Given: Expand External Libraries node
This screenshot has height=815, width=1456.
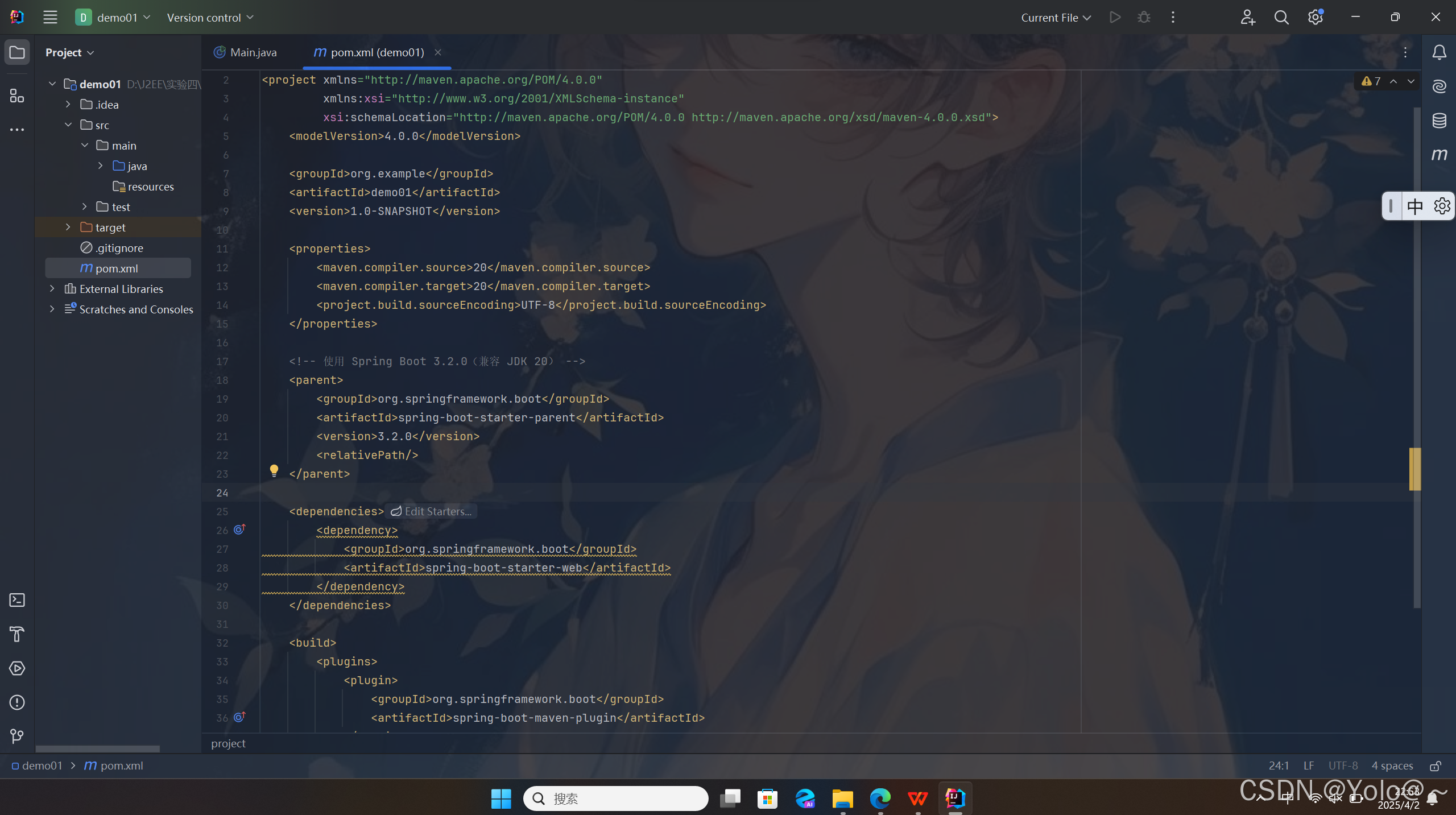Looking at the screenshot, I should (52, 289).
